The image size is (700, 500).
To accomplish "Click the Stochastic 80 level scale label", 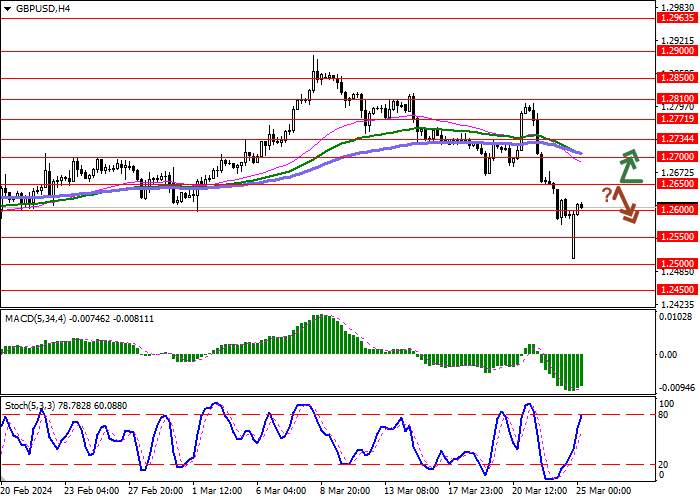I will (x=663, y=415).
